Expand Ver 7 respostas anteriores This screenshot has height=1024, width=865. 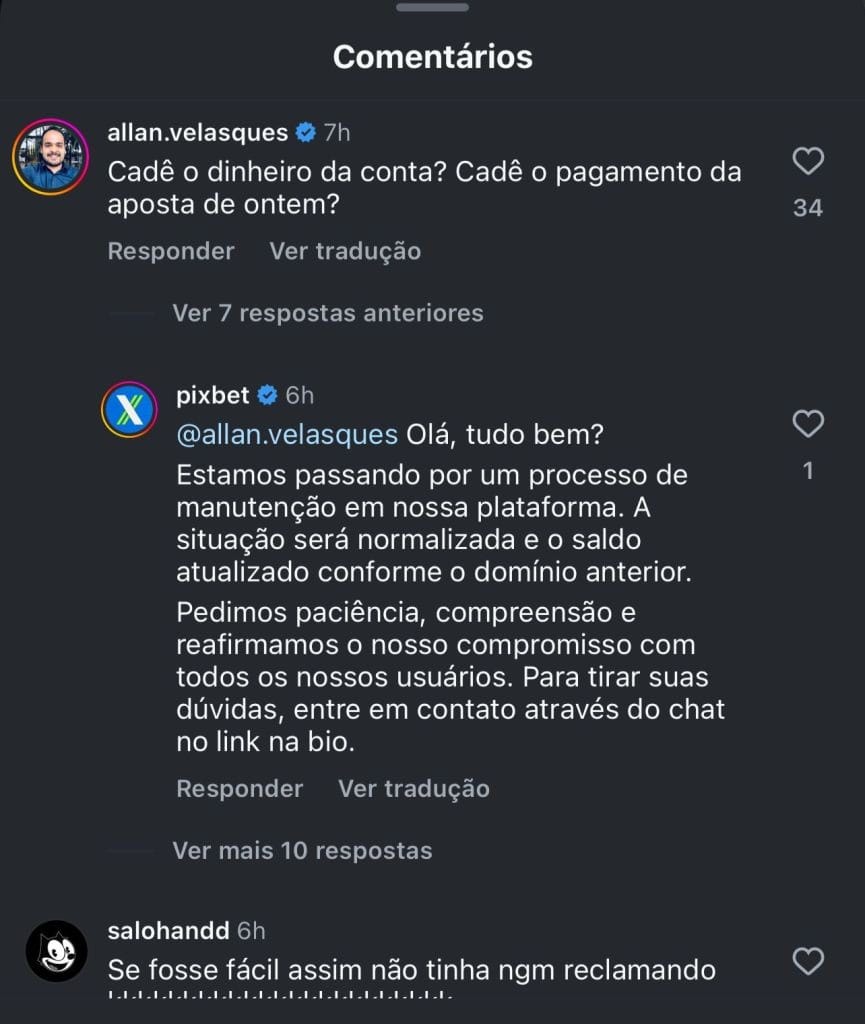(327, 313)
